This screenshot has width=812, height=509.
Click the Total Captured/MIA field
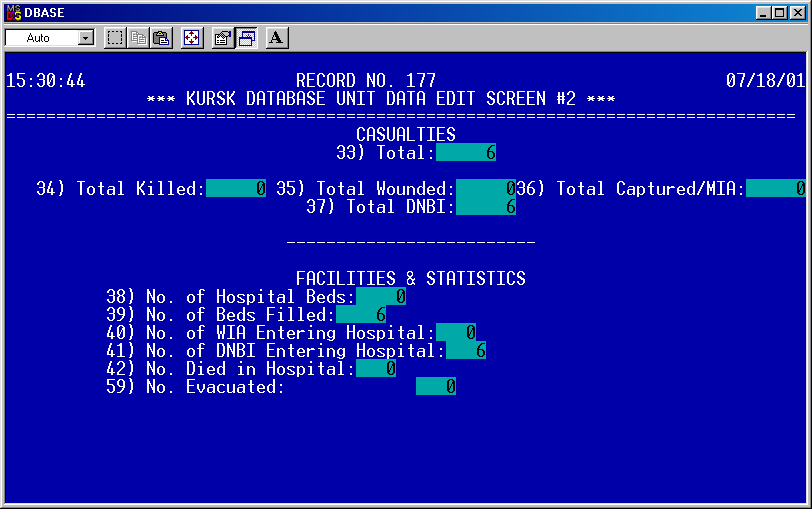coord(775,189)
